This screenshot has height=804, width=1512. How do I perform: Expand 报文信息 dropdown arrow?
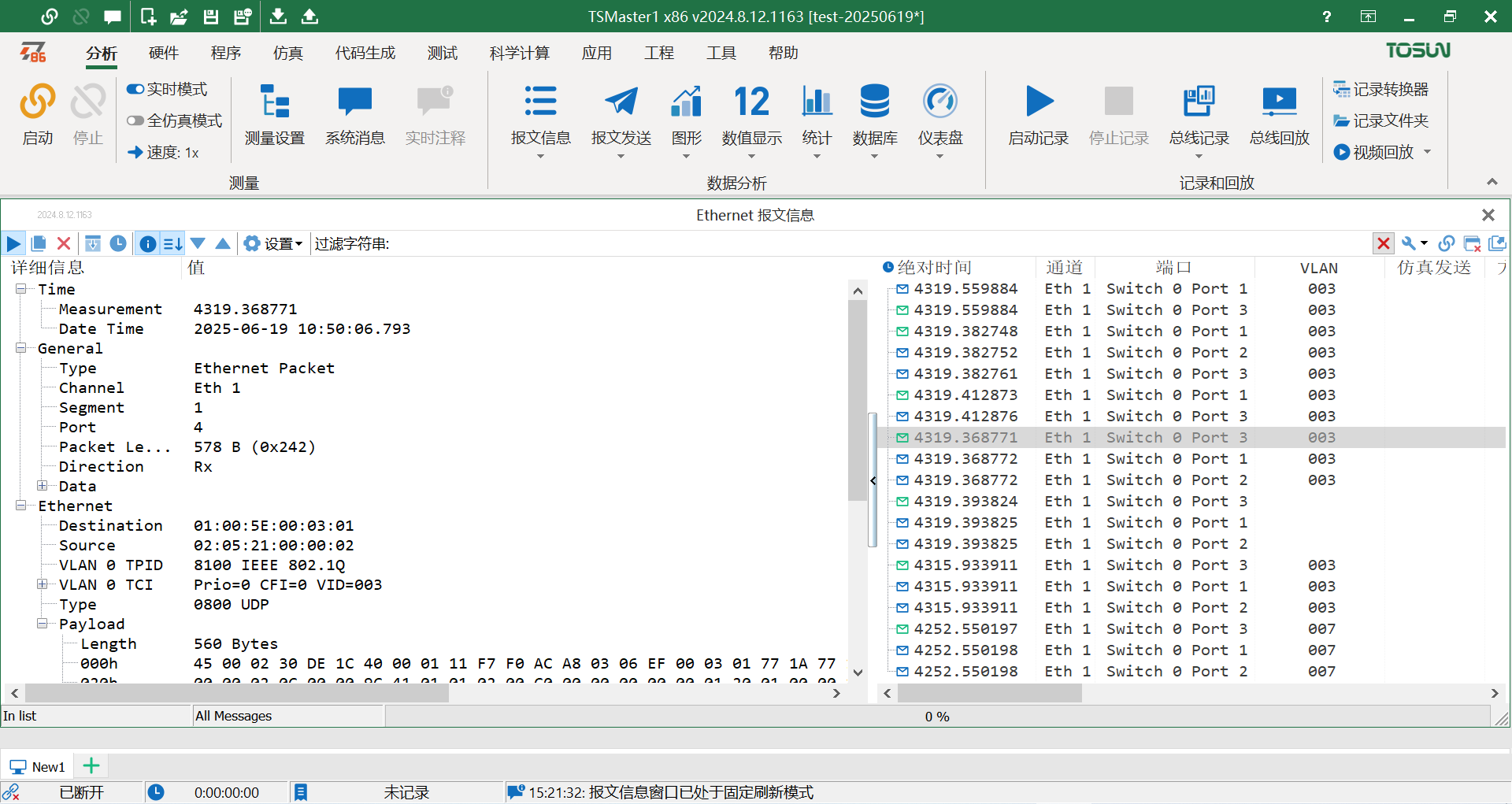click(x=540, y=157)
